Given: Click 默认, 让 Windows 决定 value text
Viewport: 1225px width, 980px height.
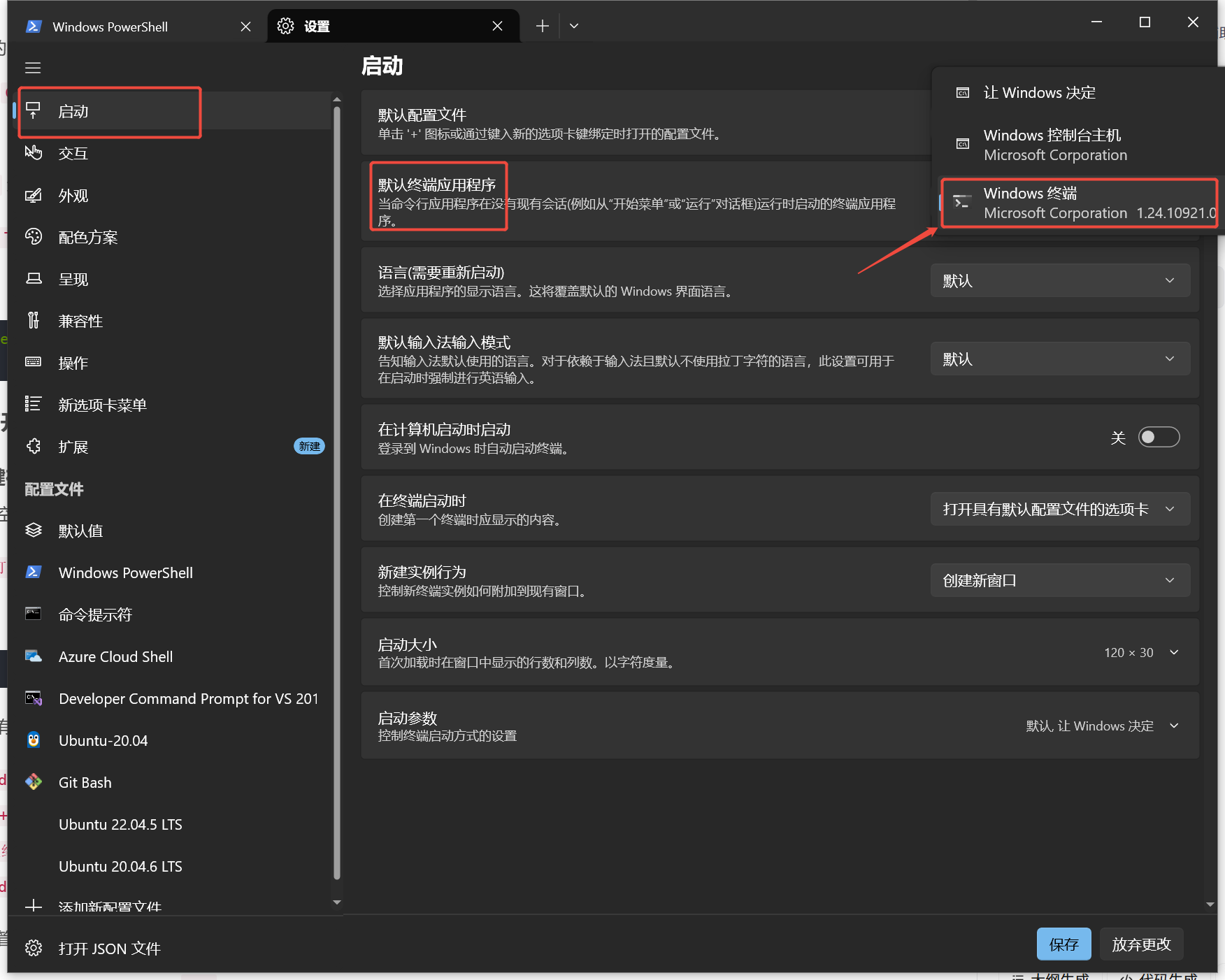Looking at the screenshot, I should 1089,726.
